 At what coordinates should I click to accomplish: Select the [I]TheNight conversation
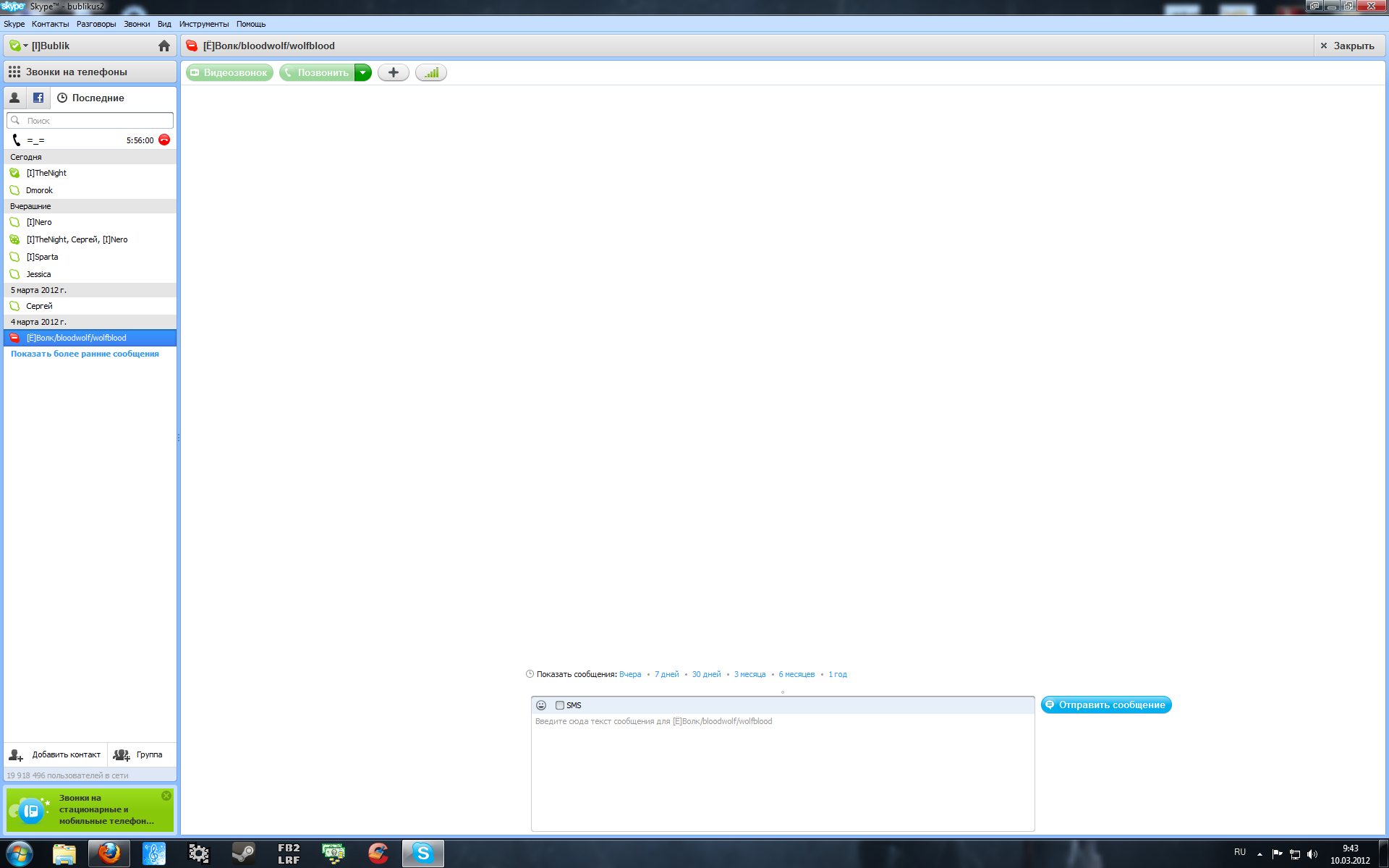[47, 173]
